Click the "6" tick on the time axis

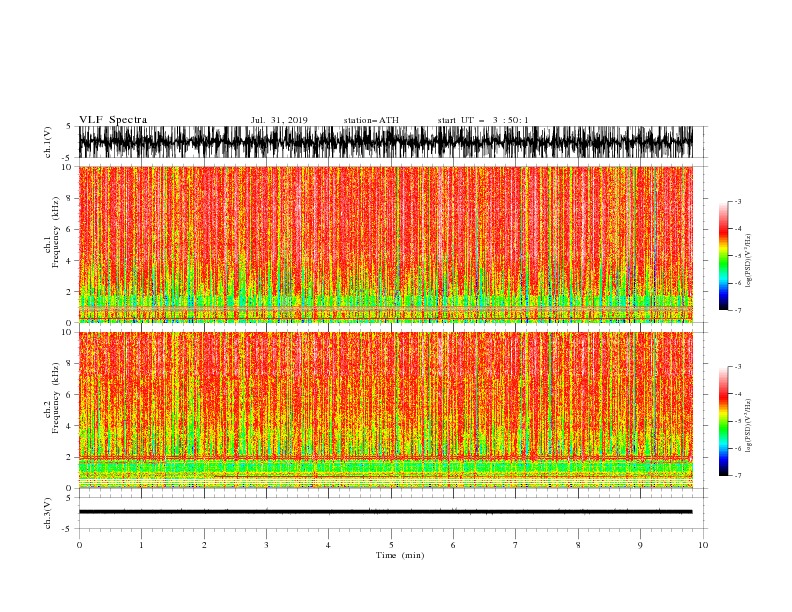453,545
